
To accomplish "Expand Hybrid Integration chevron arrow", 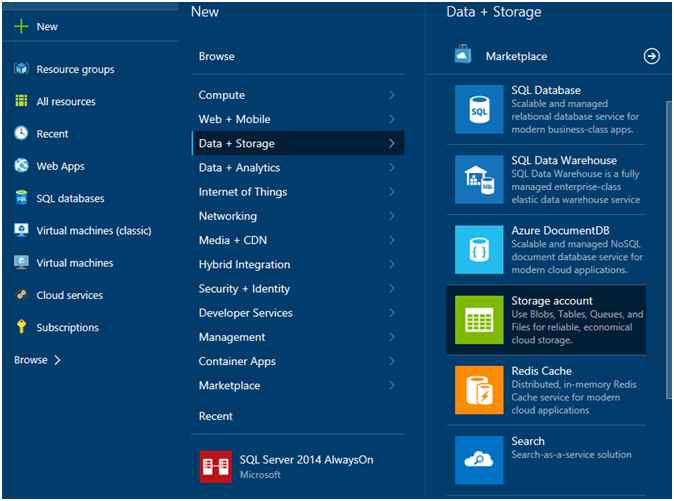I will (391, 264).
